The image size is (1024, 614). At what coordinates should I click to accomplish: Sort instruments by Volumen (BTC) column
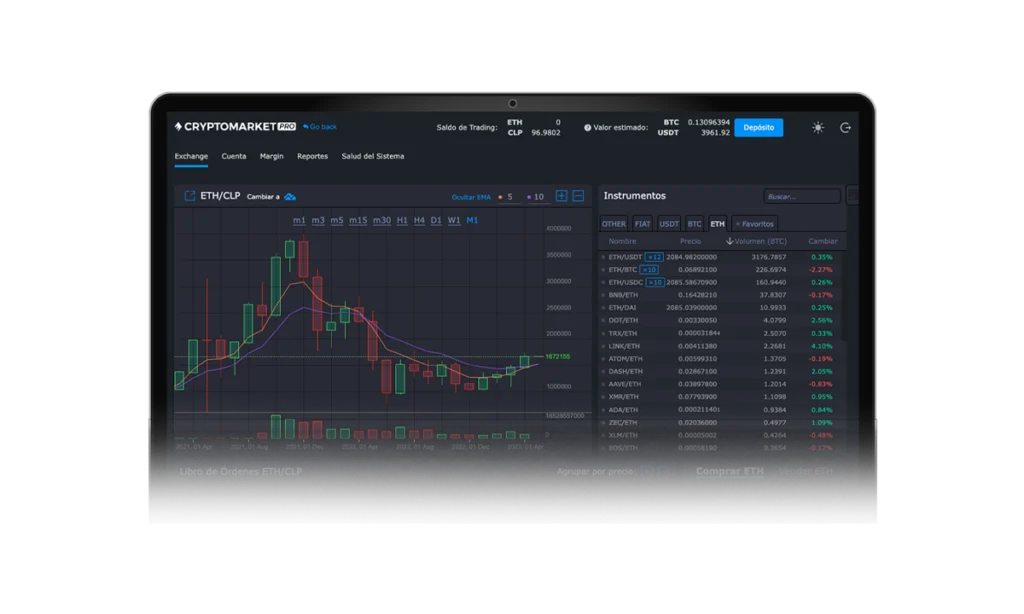pos(757,241)
